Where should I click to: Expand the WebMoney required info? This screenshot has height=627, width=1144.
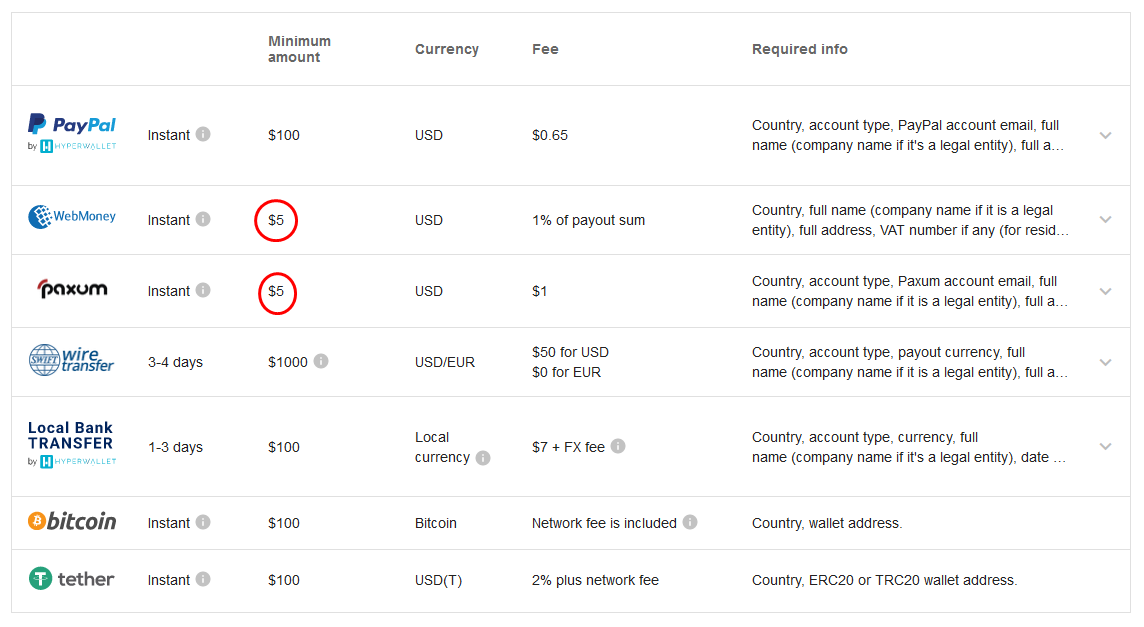click(1105, 219)
